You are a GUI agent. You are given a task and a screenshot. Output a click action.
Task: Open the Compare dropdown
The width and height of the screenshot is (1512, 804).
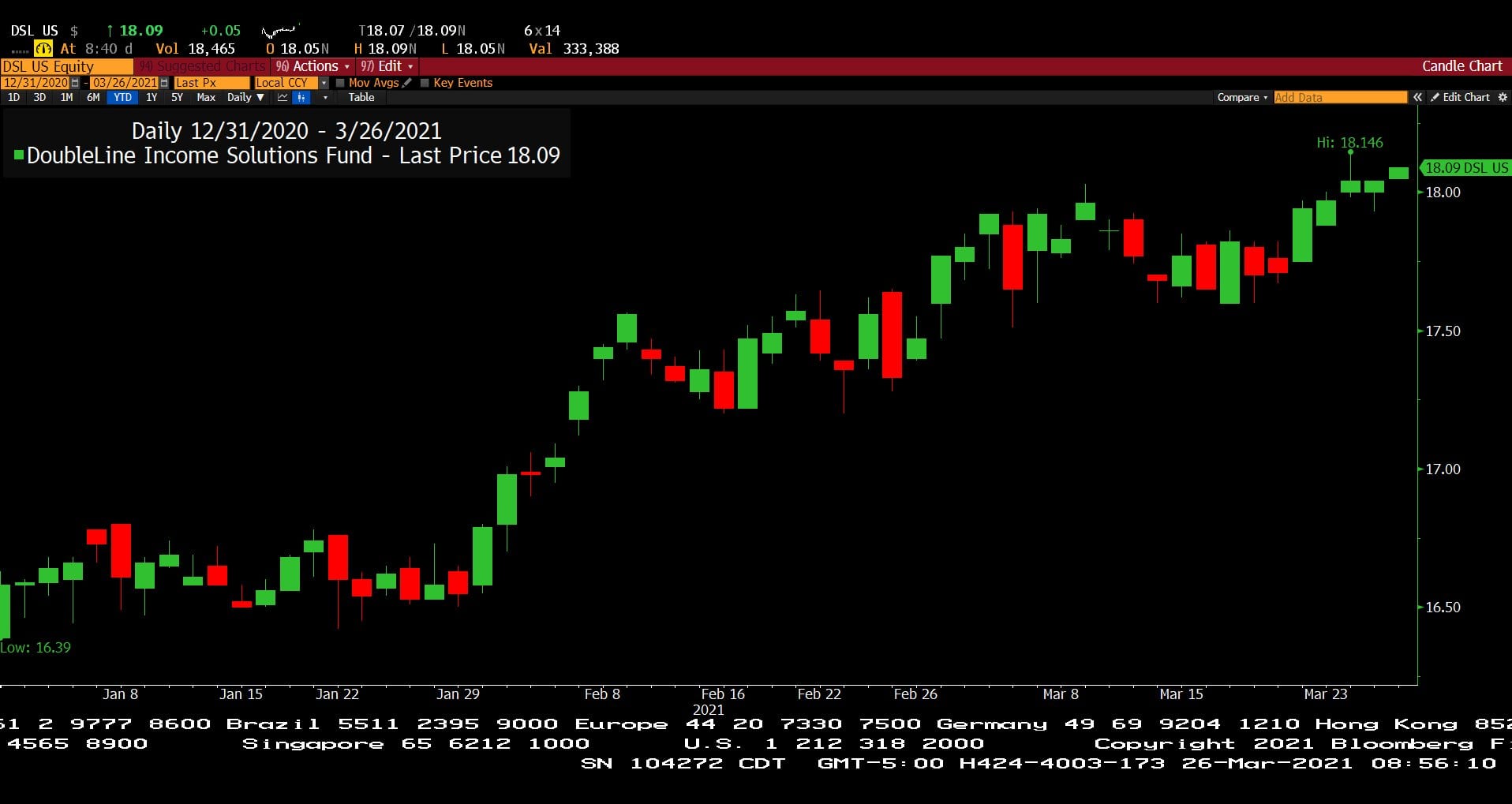pos(1242,98)
